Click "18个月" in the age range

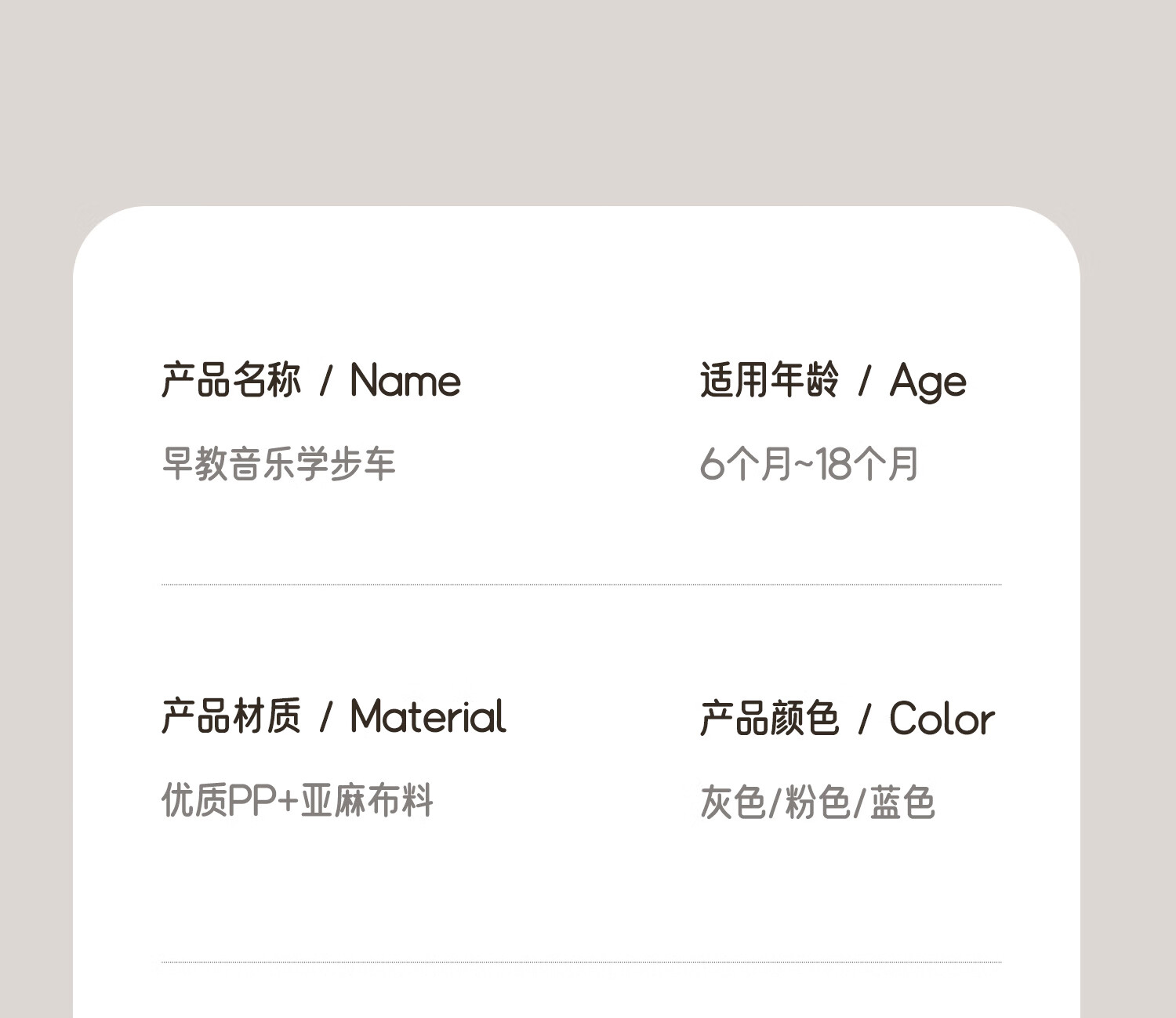(867, 464)
